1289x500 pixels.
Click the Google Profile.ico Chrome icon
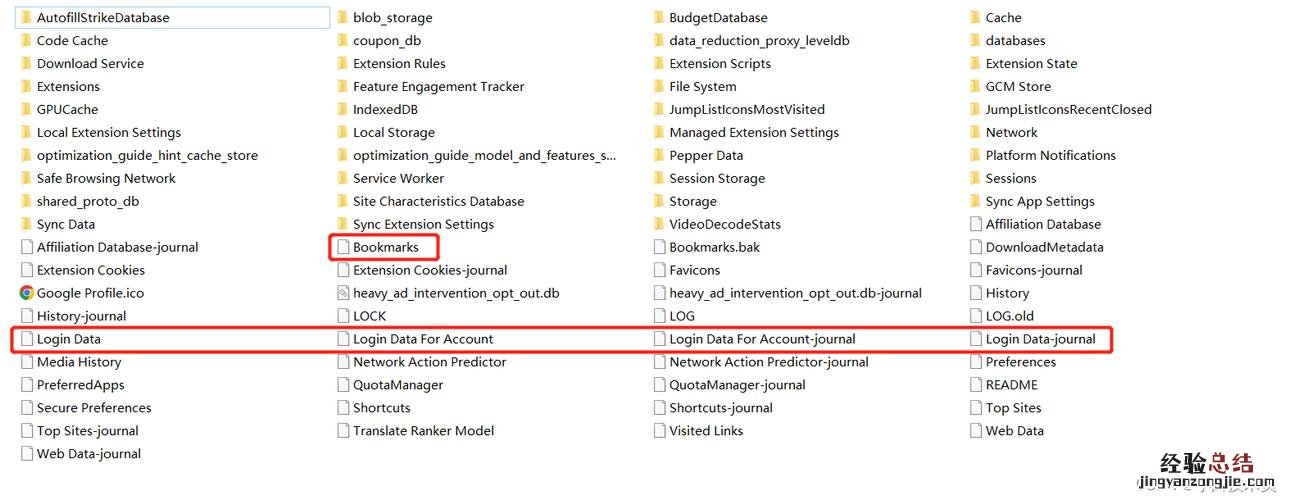[26, 293]
